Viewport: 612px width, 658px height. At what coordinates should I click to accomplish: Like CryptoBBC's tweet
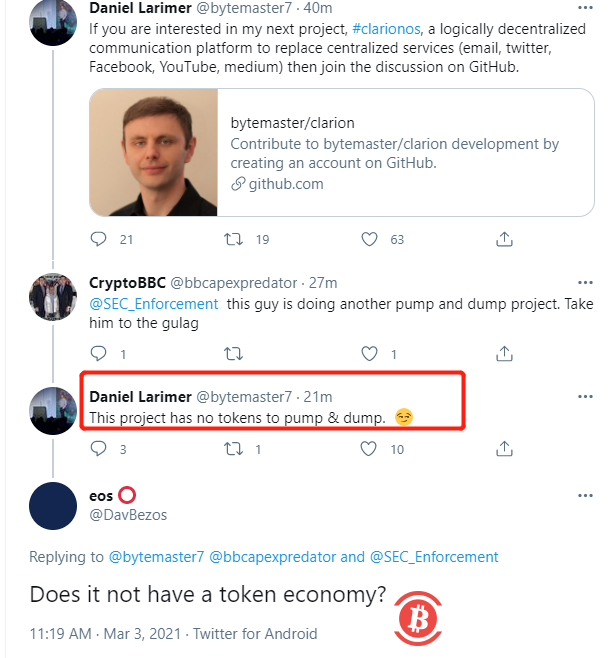coord(369,353)
